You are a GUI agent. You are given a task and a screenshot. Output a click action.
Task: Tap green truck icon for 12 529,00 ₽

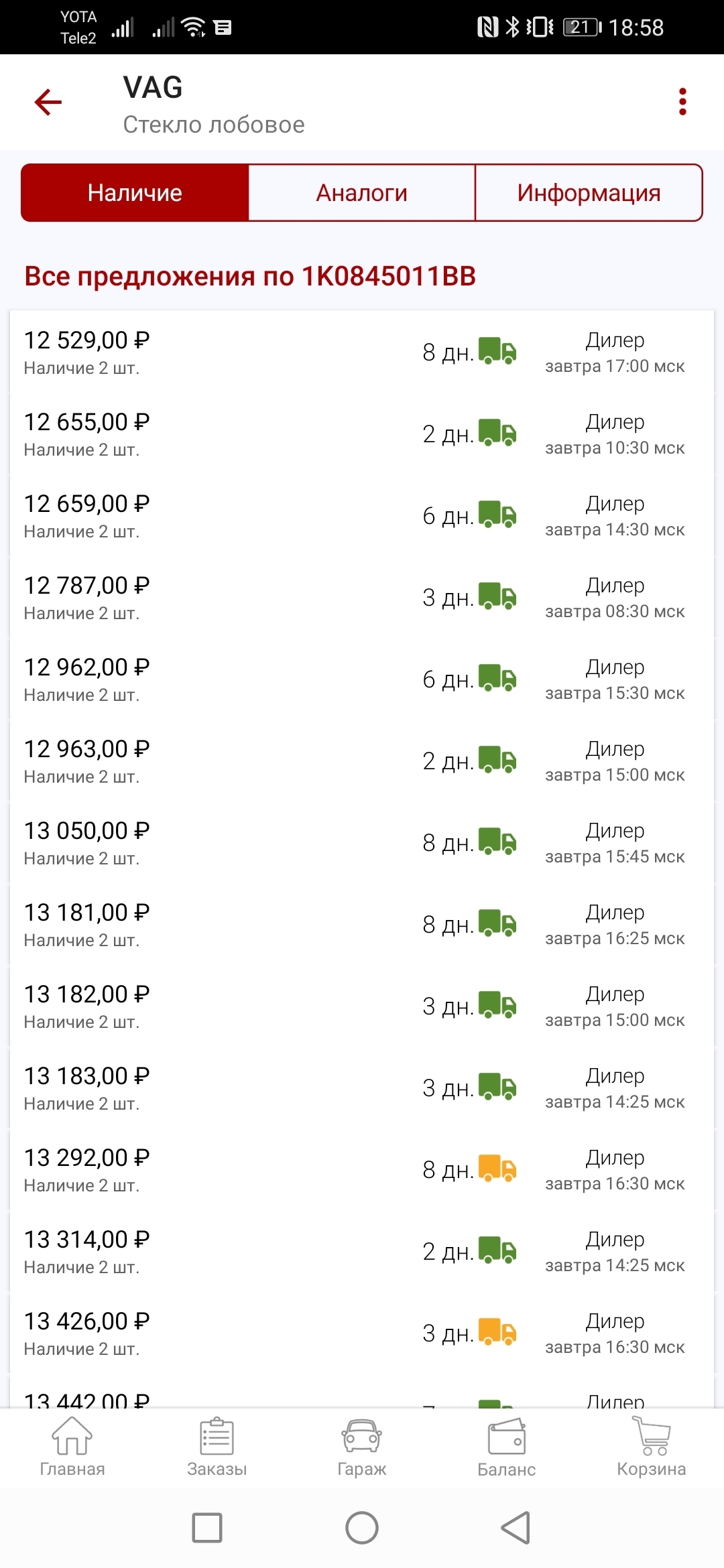[x=497, y=351]
